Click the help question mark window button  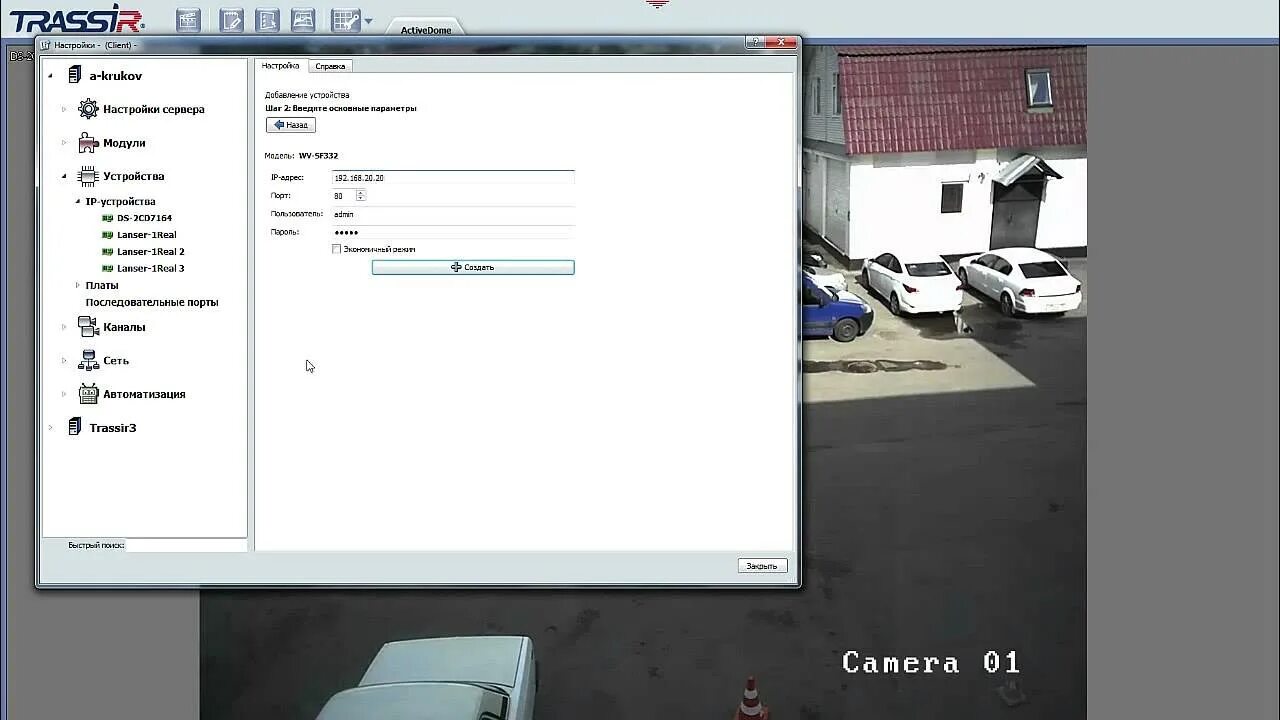[754, 43]
